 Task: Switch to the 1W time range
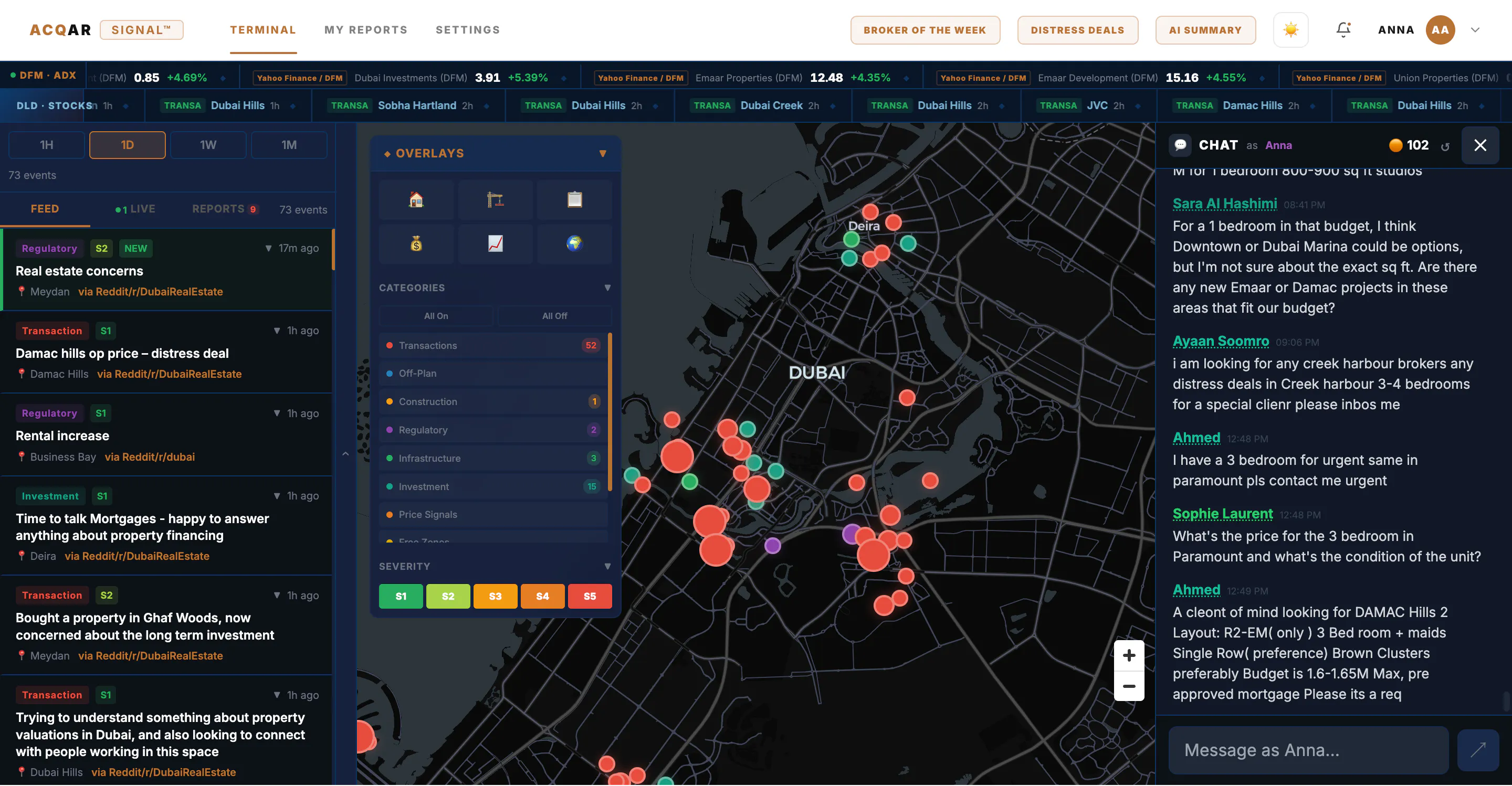208,145
